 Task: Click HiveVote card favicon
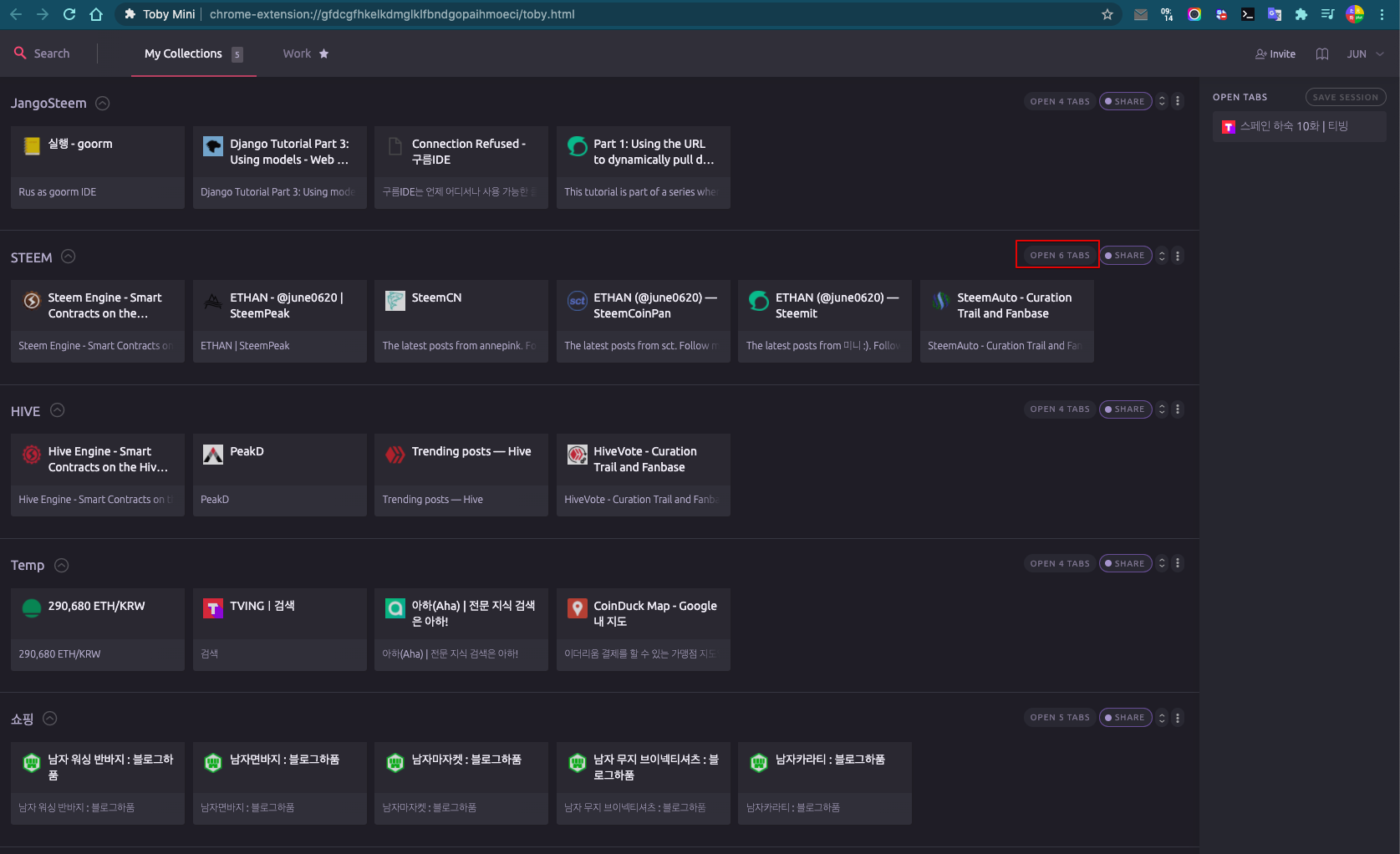coord(578,455)
